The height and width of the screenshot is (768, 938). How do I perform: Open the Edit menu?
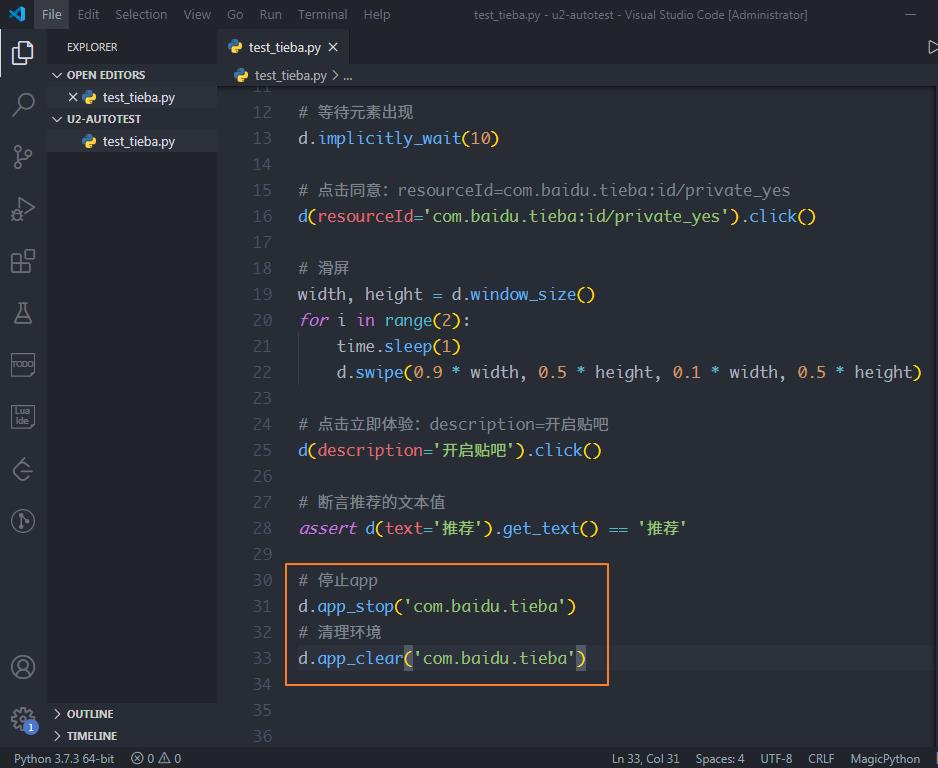88,14
